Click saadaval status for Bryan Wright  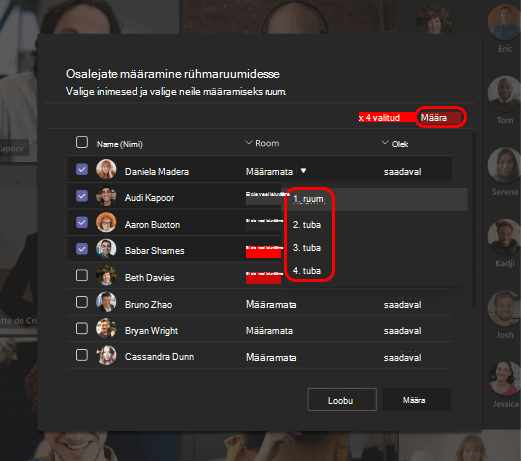(402, 331)
